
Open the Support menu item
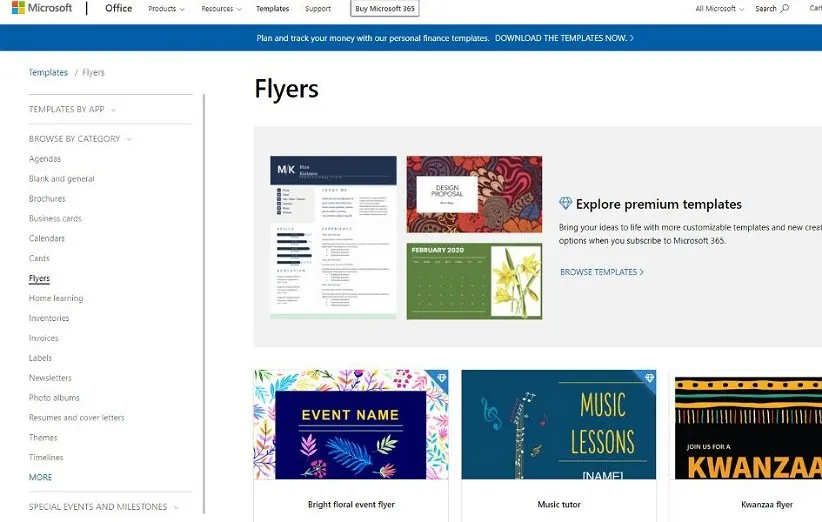pyautogui.click(x=318, y=9)
